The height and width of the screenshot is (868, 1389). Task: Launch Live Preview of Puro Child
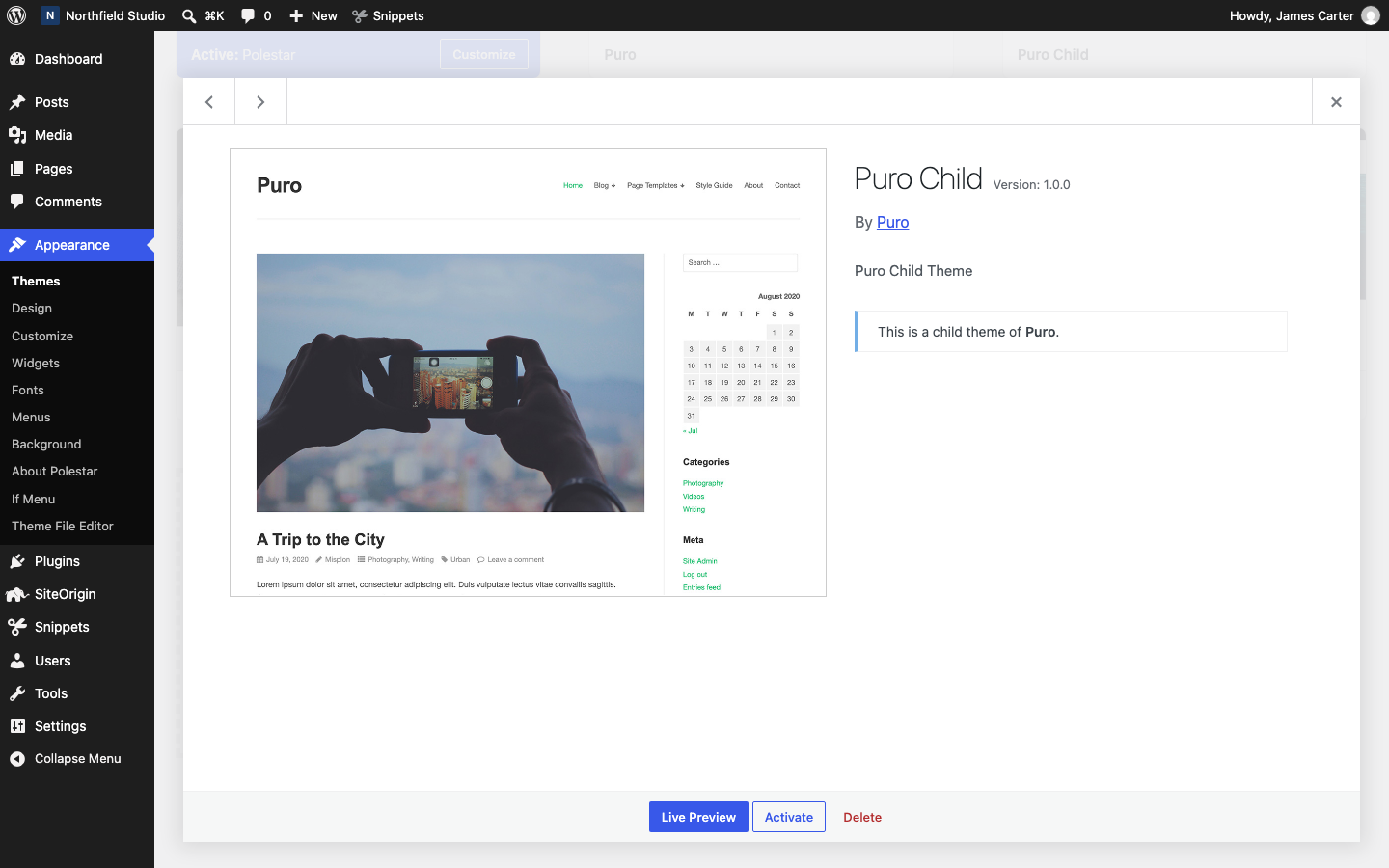[698, 817]
